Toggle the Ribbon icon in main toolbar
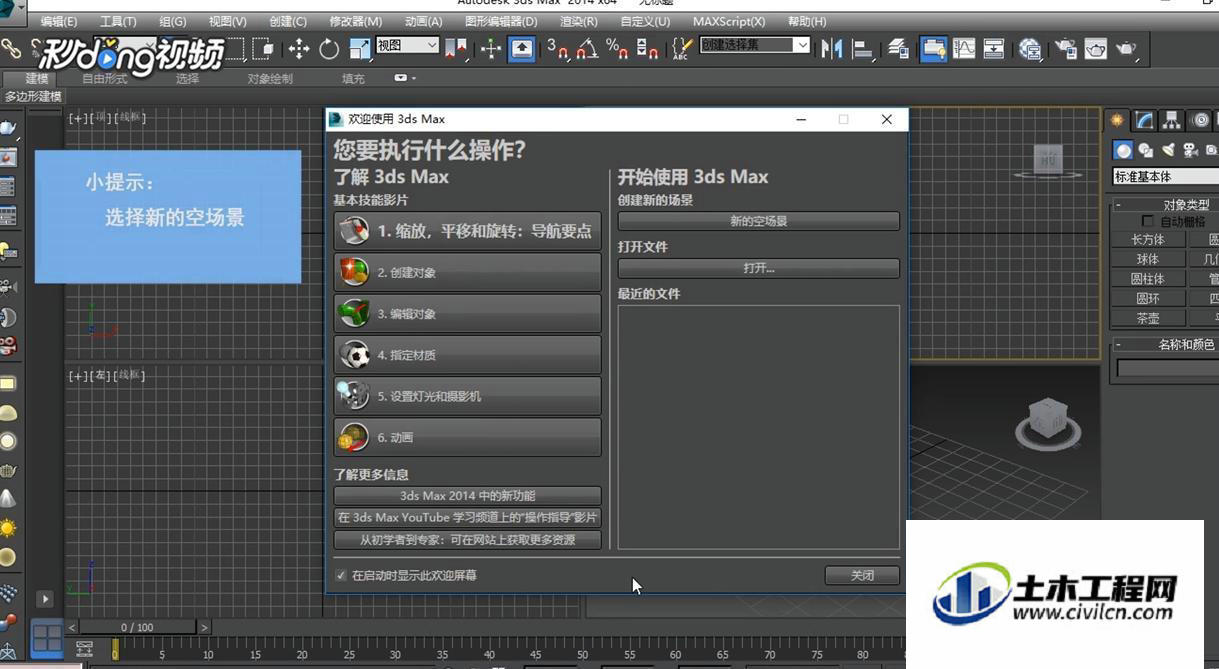 pos(933,48)
